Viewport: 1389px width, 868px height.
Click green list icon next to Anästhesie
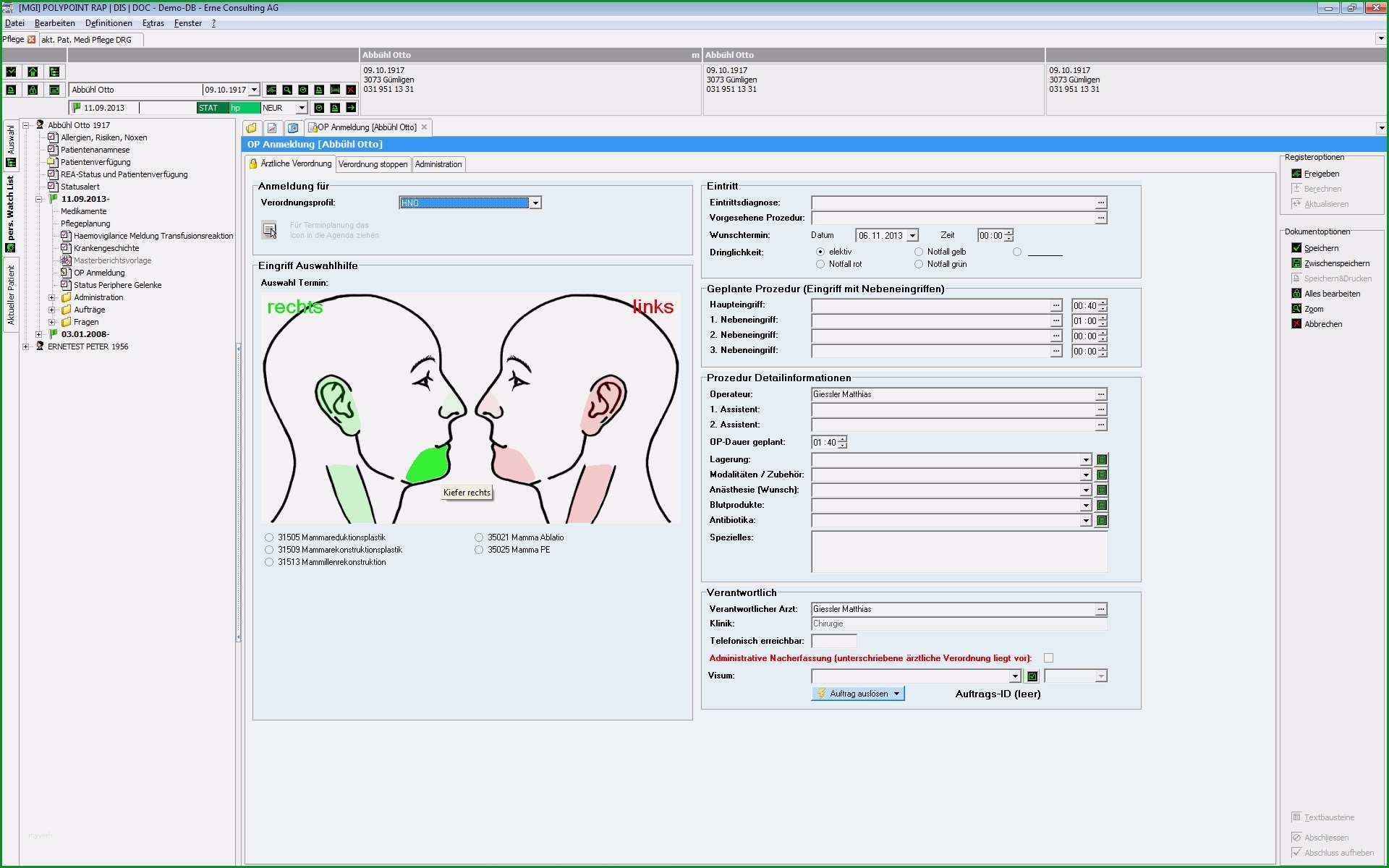click(x=1102, y=490)
